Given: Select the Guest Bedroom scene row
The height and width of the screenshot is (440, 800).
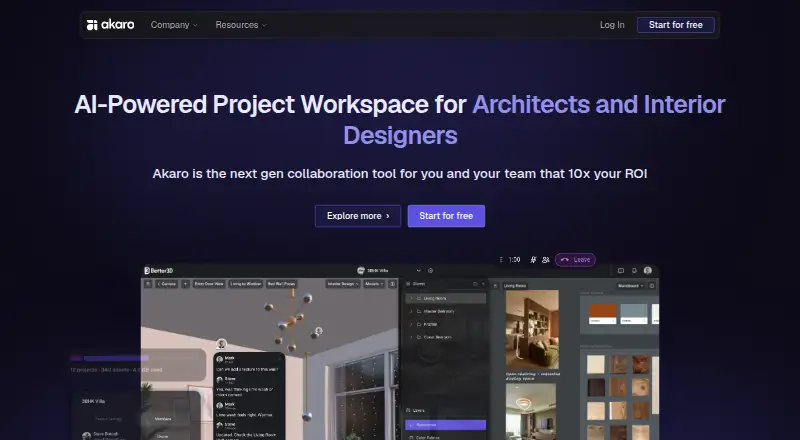Looking at the screenshot, I should coord(445,337).
